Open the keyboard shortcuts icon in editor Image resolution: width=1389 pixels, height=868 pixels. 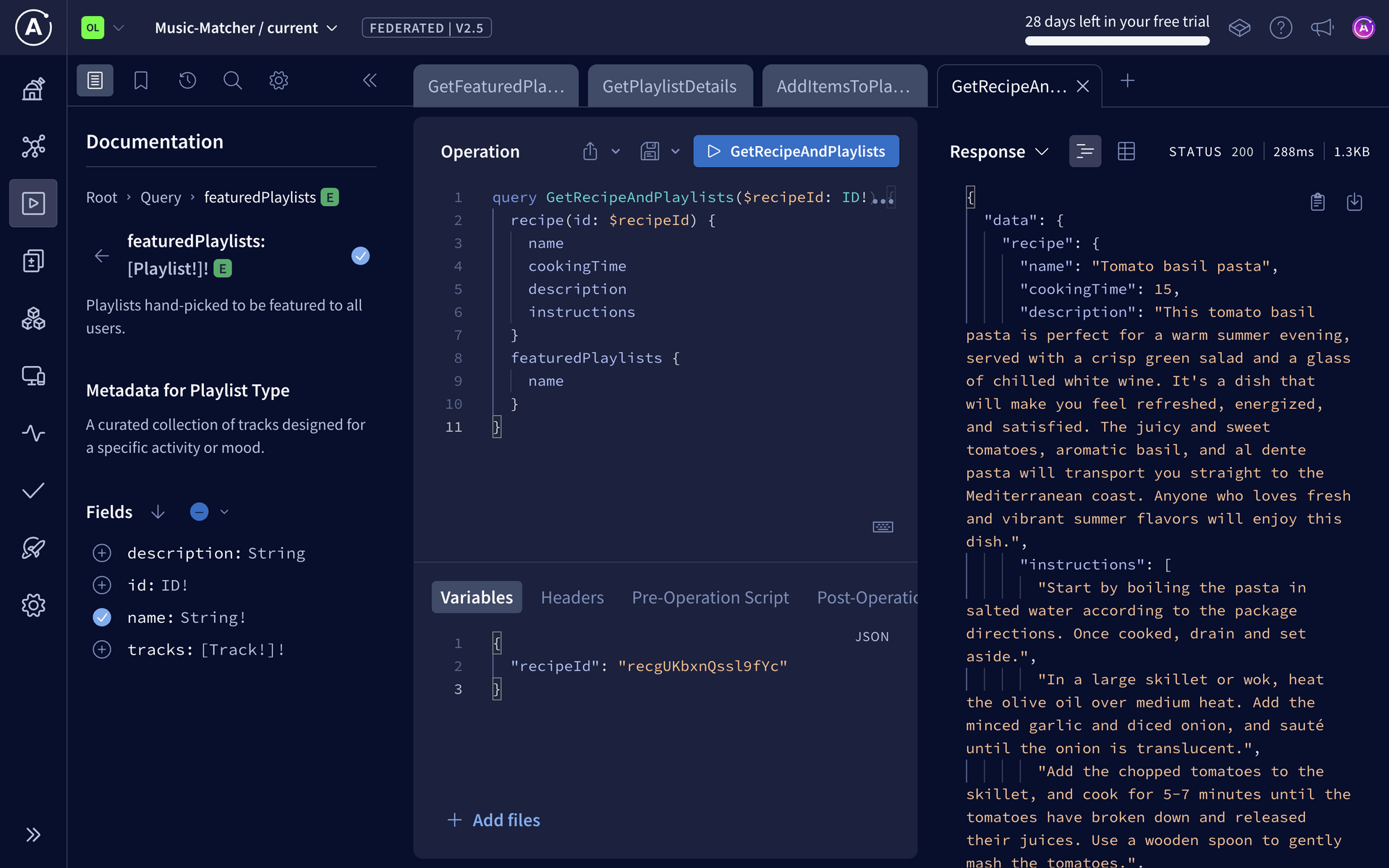click(882, 527)
